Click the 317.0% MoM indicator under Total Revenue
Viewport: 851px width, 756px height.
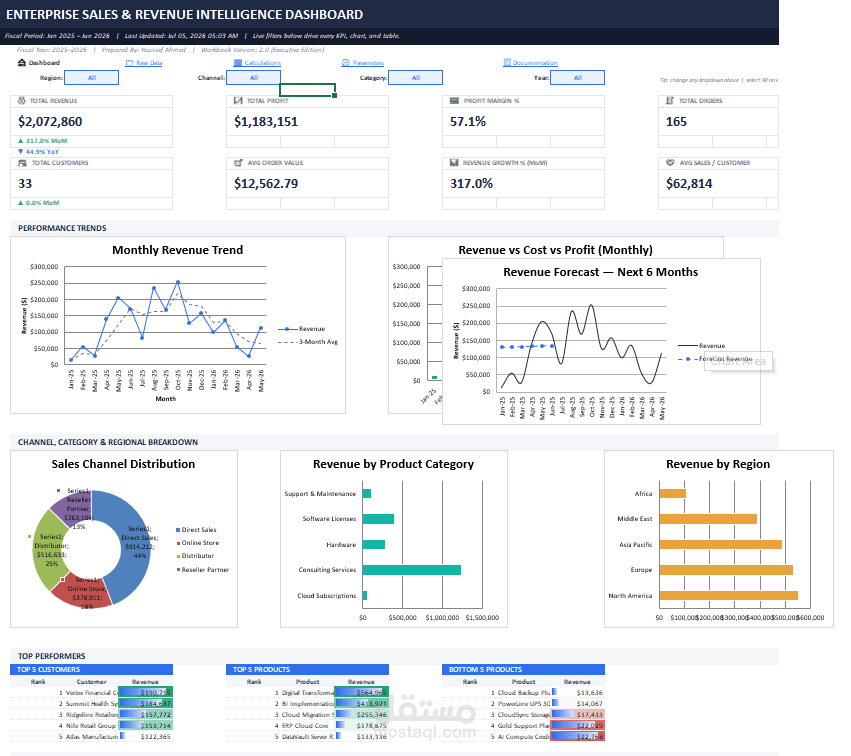[x=43, y=141]
